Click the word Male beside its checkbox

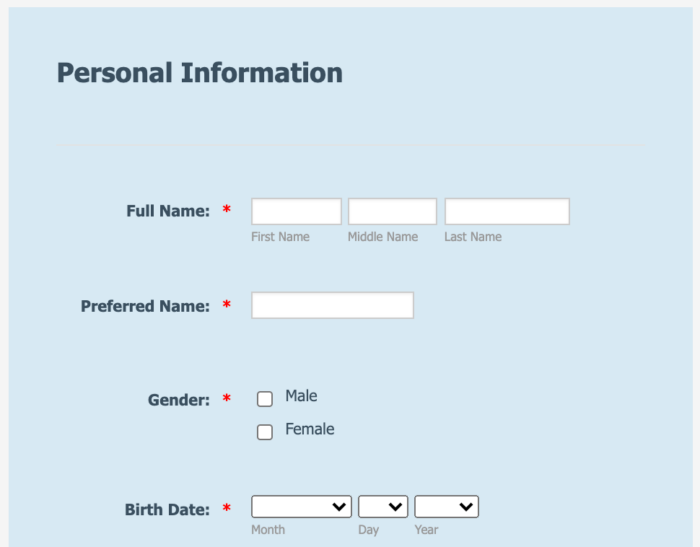click(x=301, y=396)
